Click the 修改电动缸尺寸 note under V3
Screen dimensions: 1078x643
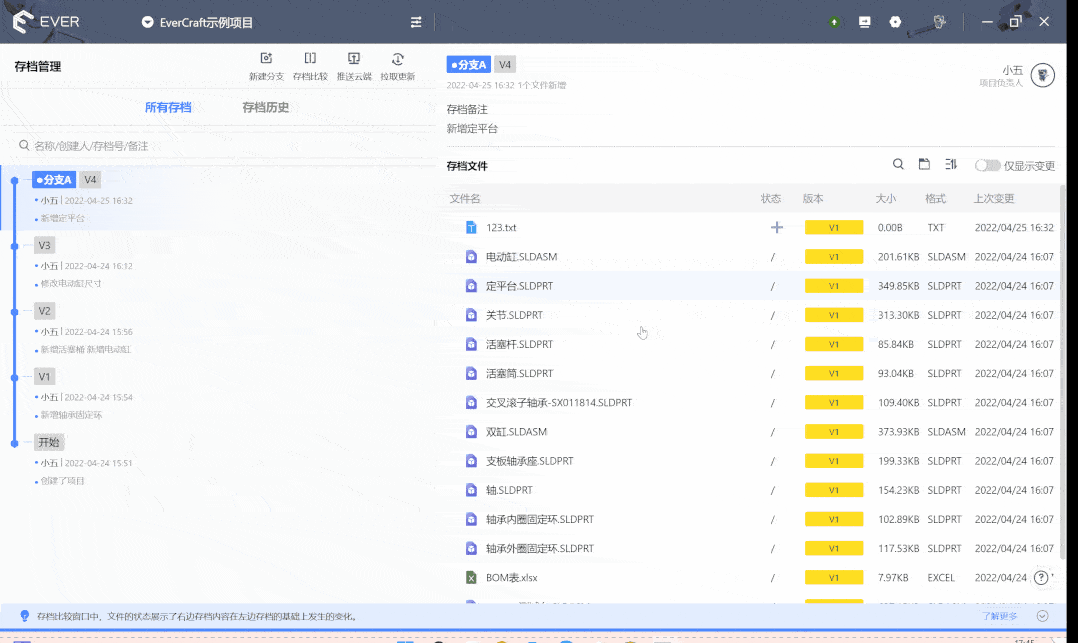click(71, 283)
